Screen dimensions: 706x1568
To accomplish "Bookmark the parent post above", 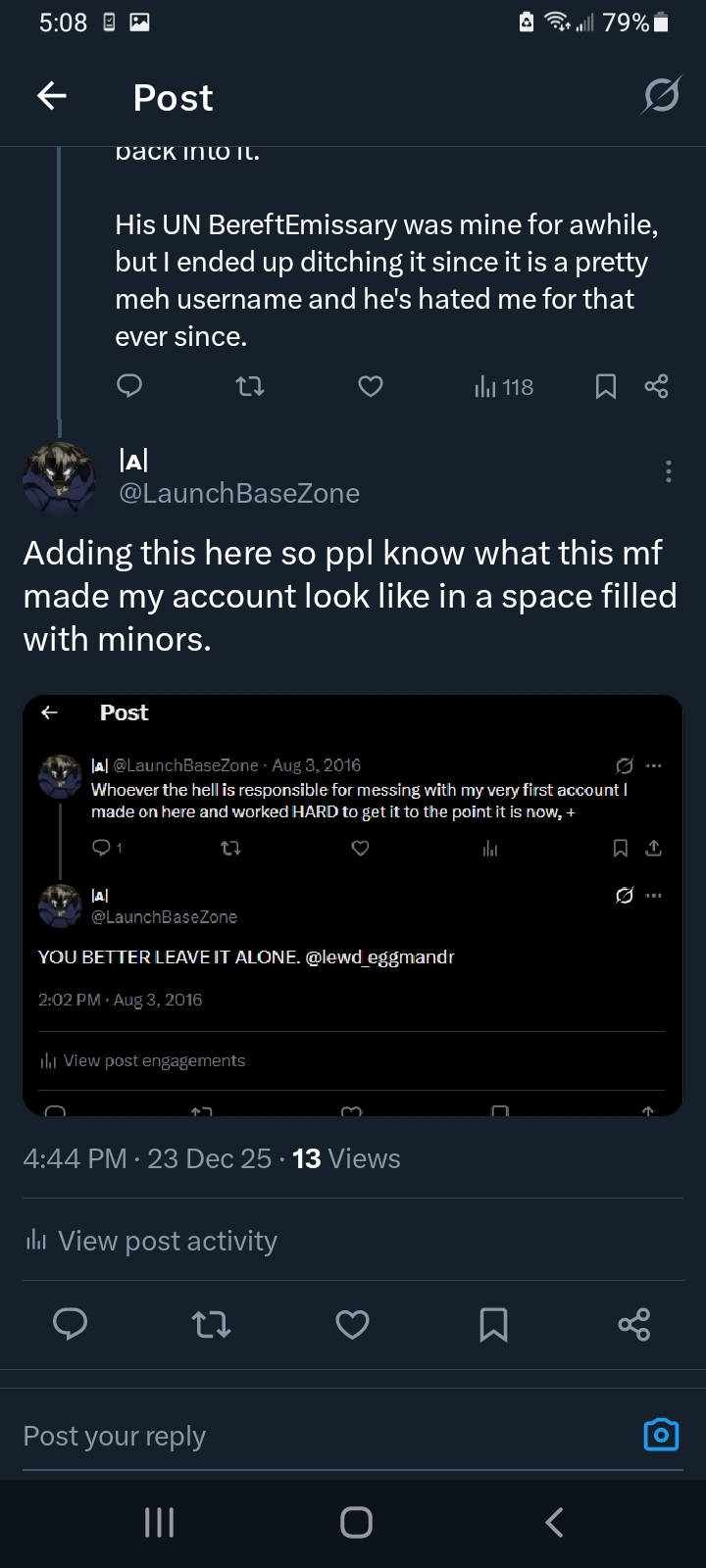I will pos(606,387).
